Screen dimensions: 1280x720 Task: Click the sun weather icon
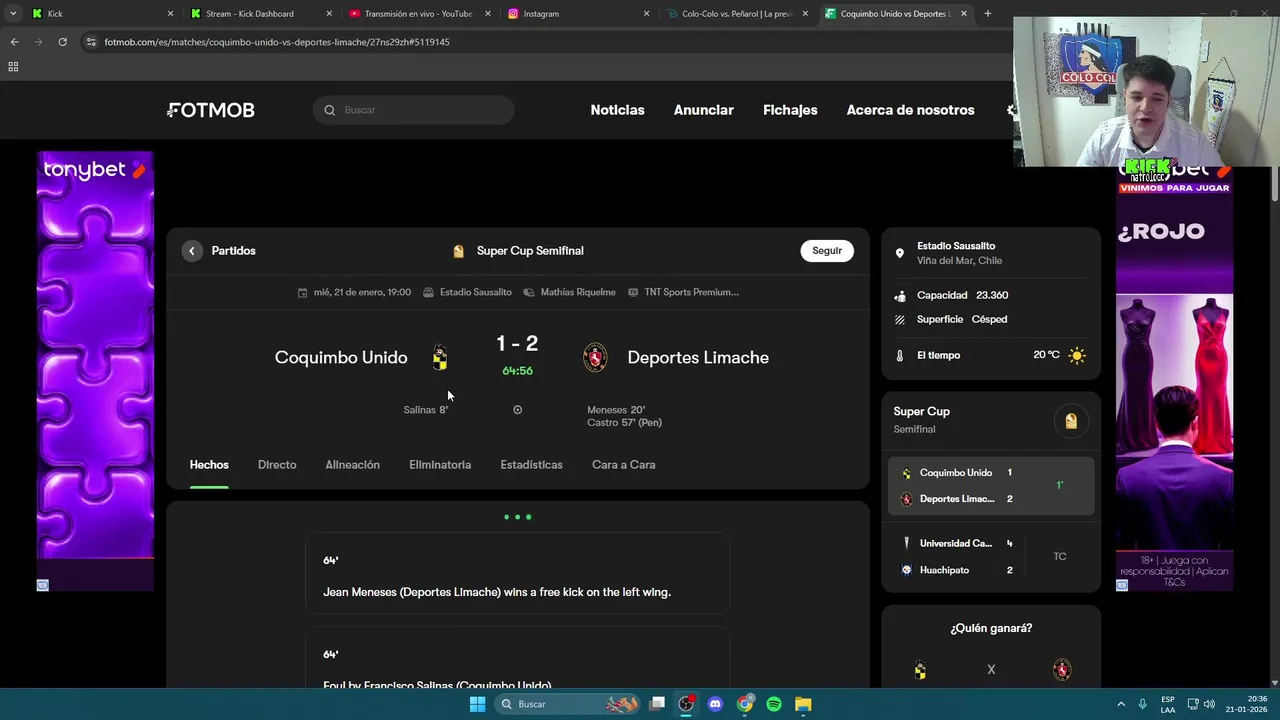[x=1077, y=355]
